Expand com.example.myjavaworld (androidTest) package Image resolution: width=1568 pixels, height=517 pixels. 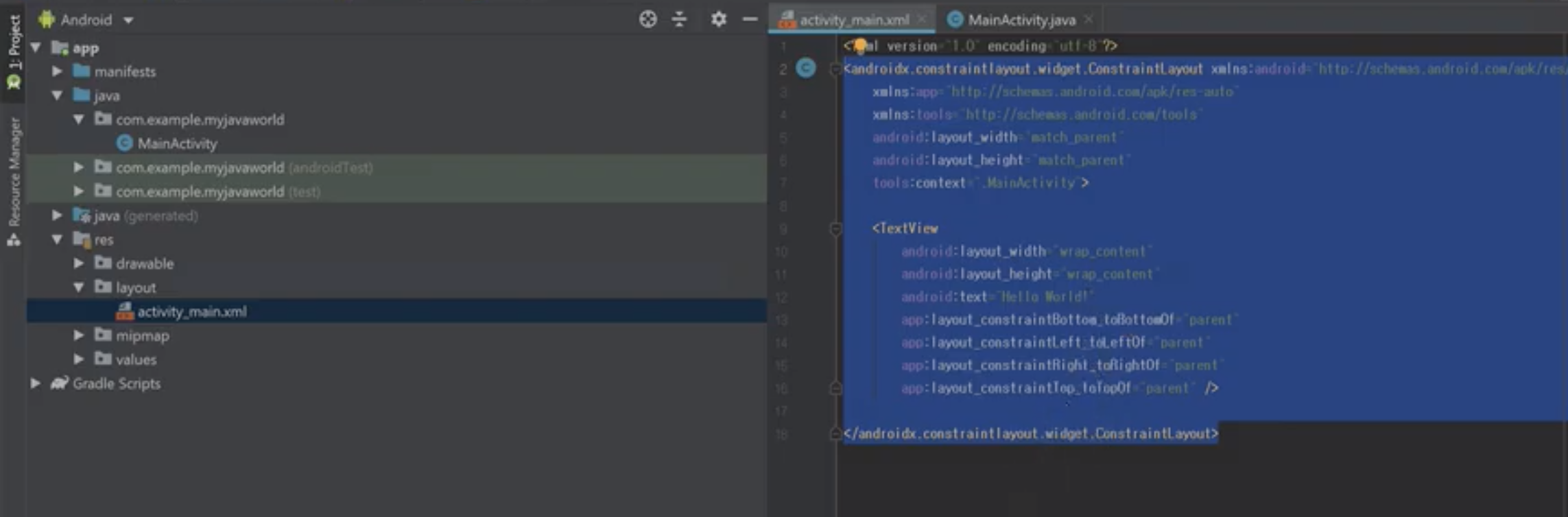pyautogui.click(x=79, y=167)
